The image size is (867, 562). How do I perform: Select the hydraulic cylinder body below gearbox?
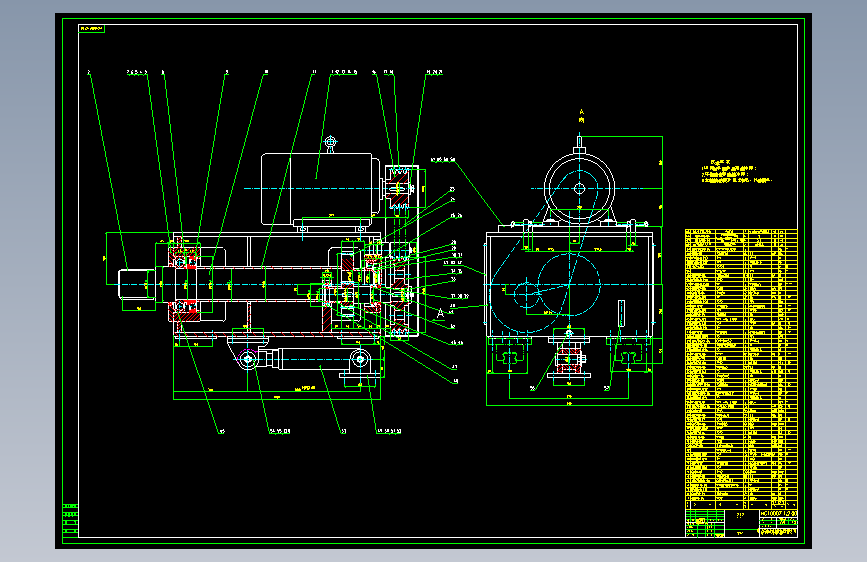tap(315, 359)
